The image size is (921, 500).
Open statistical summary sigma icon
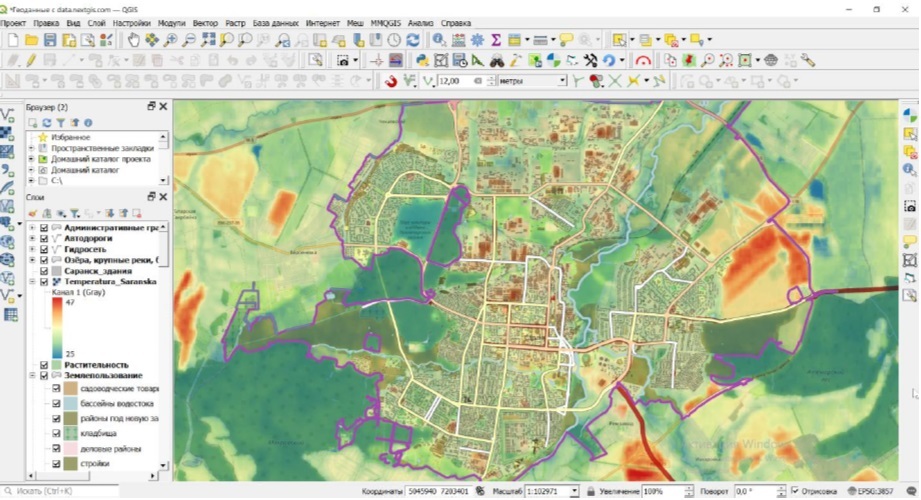(x=495, y=40)
